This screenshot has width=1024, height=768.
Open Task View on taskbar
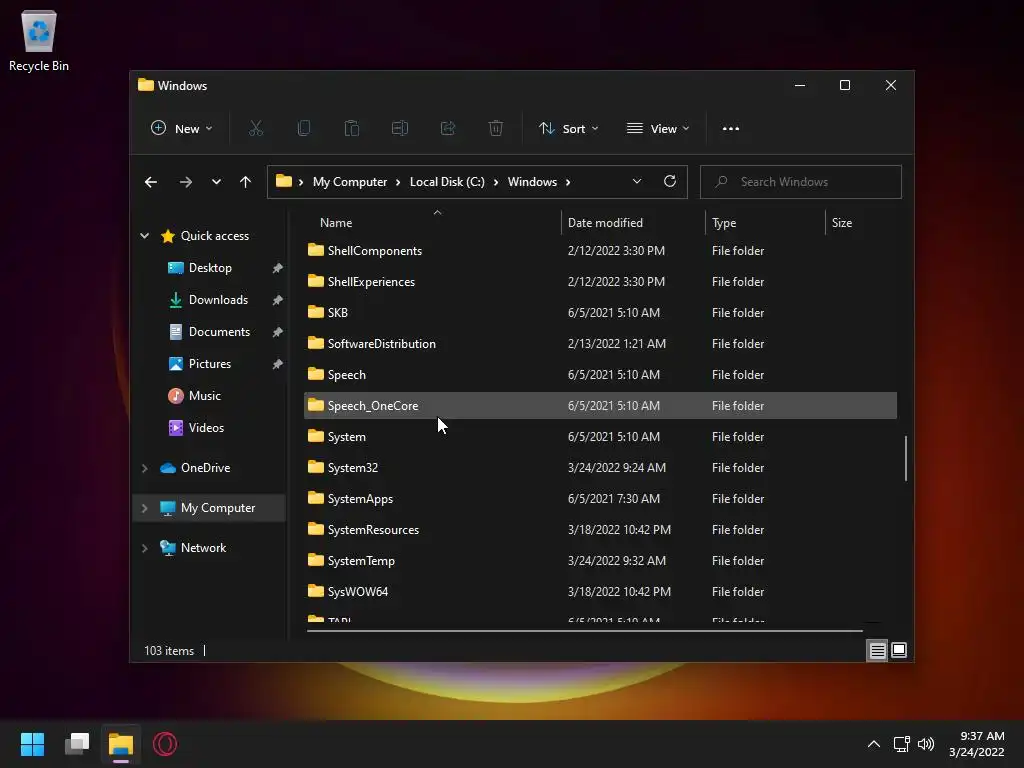click(x=77, y=744)
